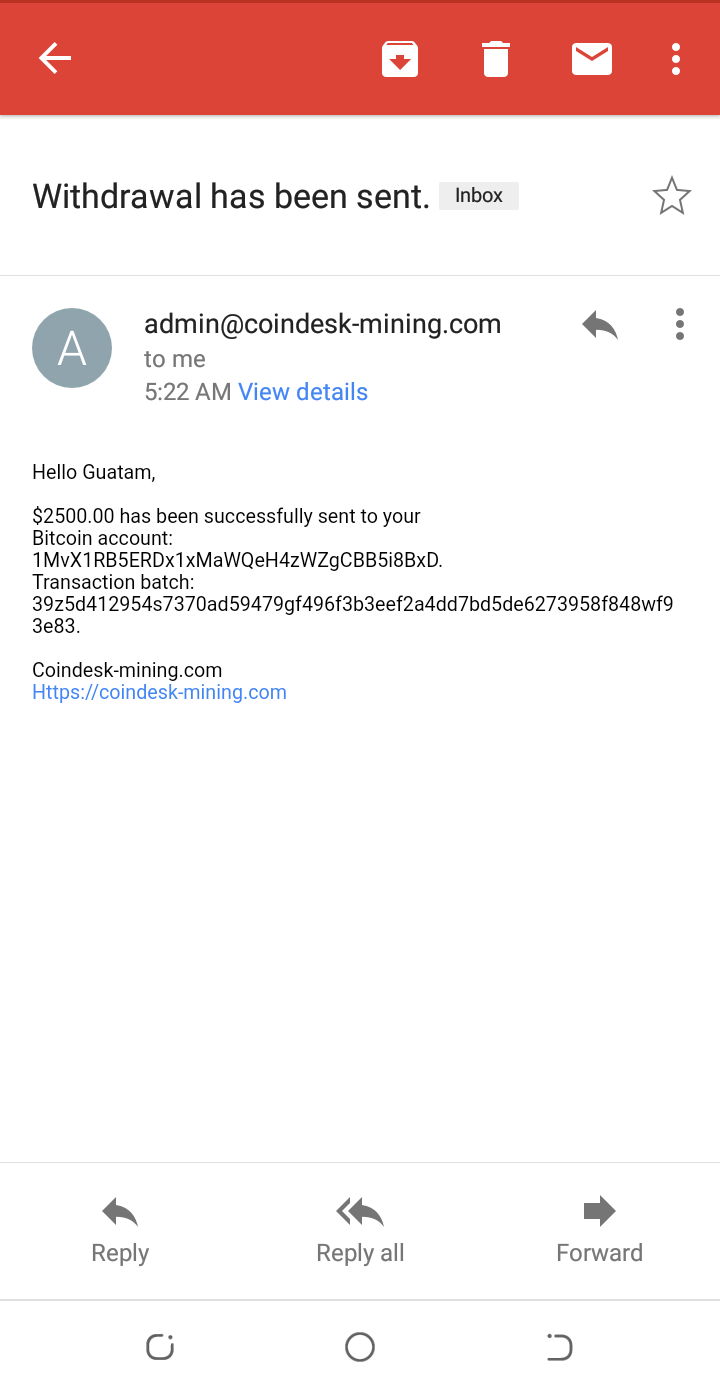Reply using the arrow beside sender
Image resolution: width=720 pixels, height=1394 pixels.
(600, 325)
